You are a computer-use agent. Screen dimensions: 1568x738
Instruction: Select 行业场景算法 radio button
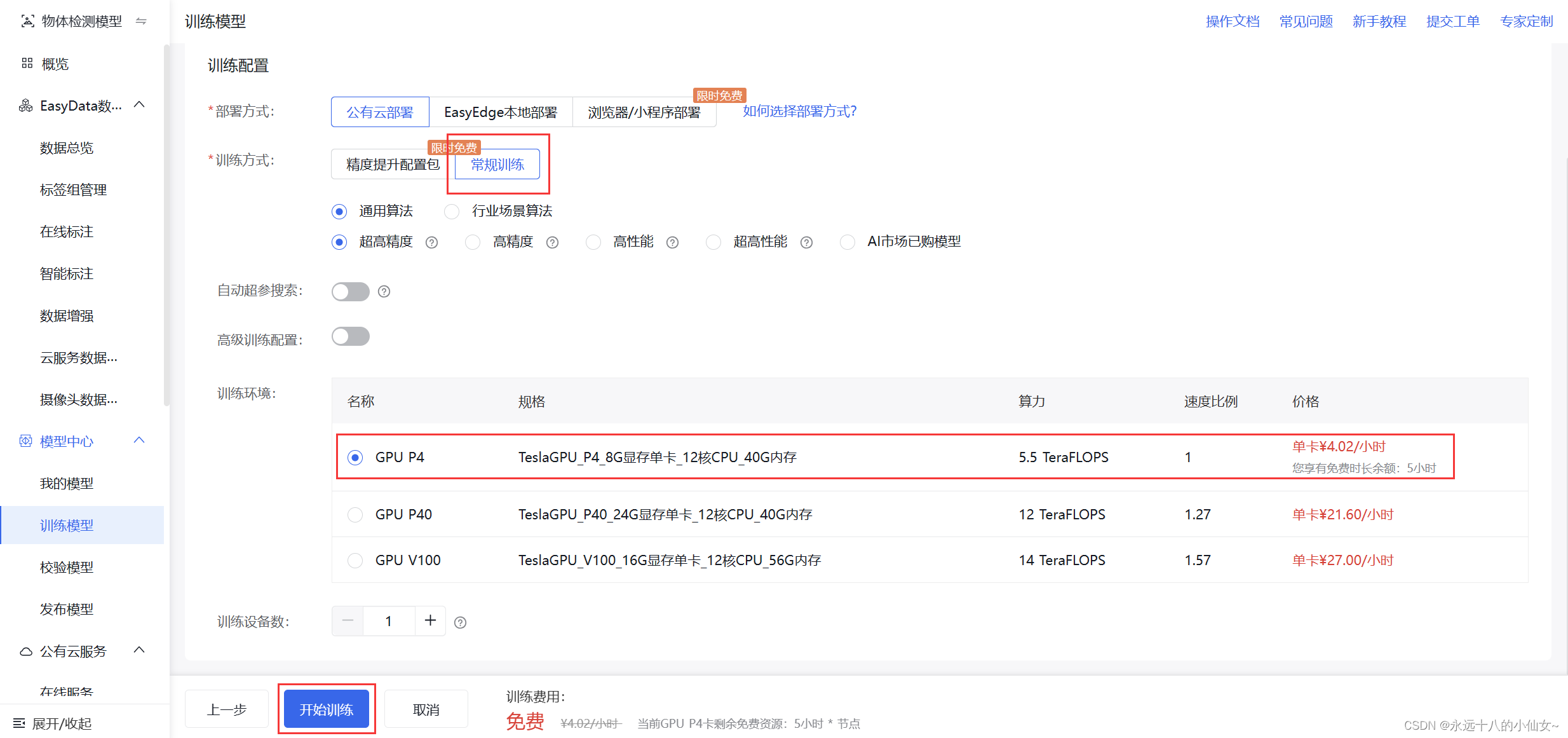pyautogui.click(x=452, y=211)
